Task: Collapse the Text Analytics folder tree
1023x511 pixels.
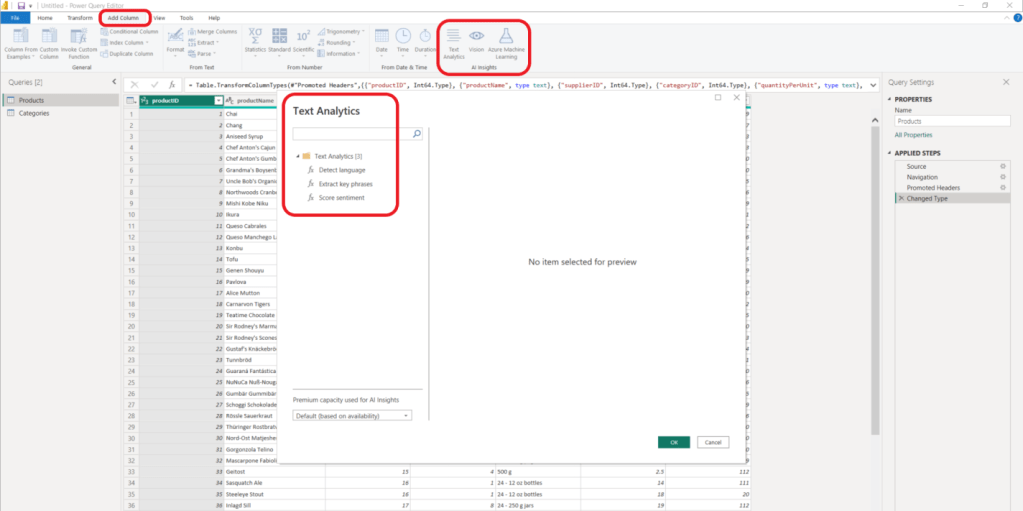Action: point(298,157)
